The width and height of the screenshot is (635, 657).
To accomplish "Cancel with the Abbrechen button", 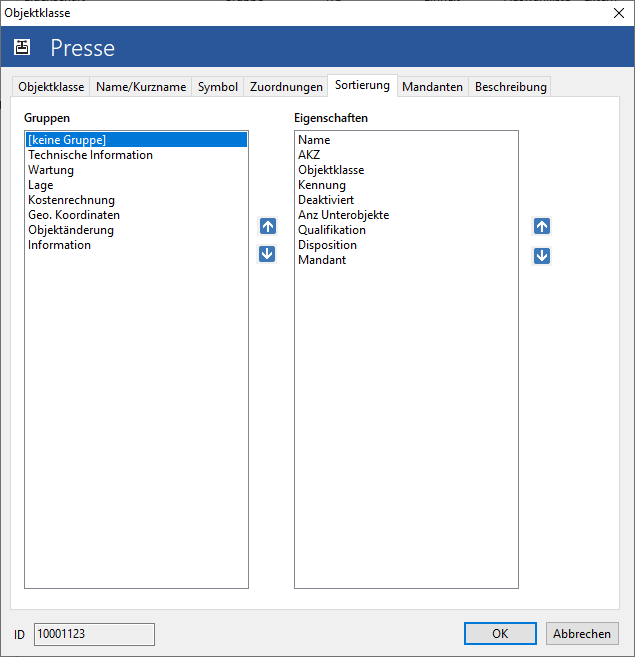I will point(582,634).
